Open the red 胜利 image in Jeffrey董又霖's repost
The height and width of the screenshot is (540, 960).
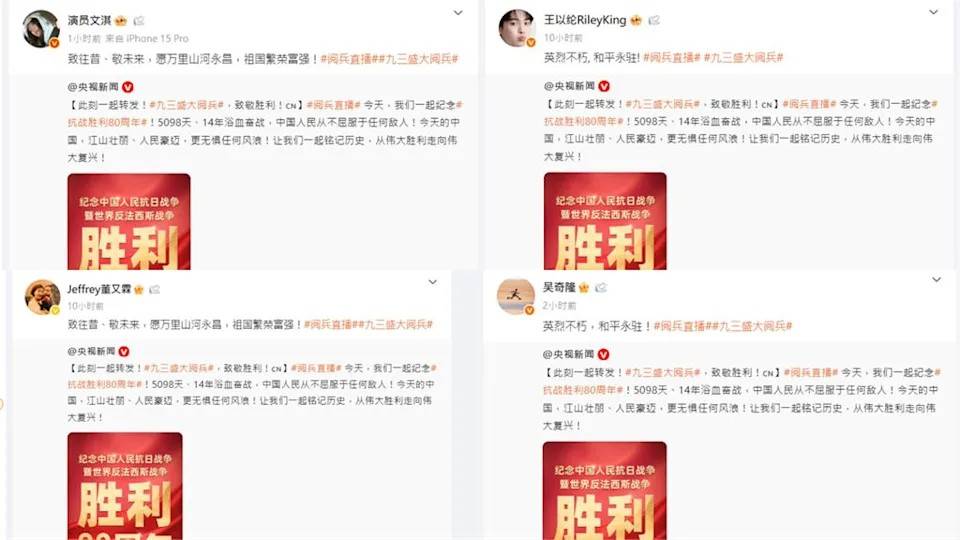(x=125, y=486)
